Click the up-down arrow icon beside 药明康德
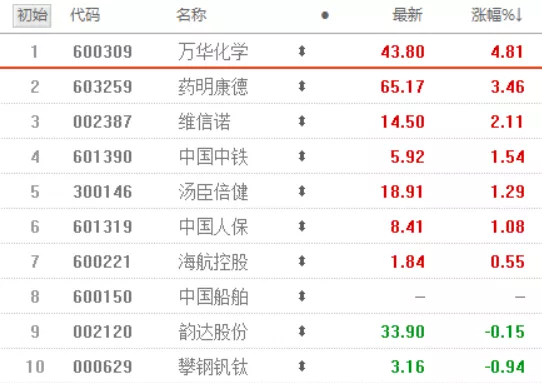 (x=302, y=86)
